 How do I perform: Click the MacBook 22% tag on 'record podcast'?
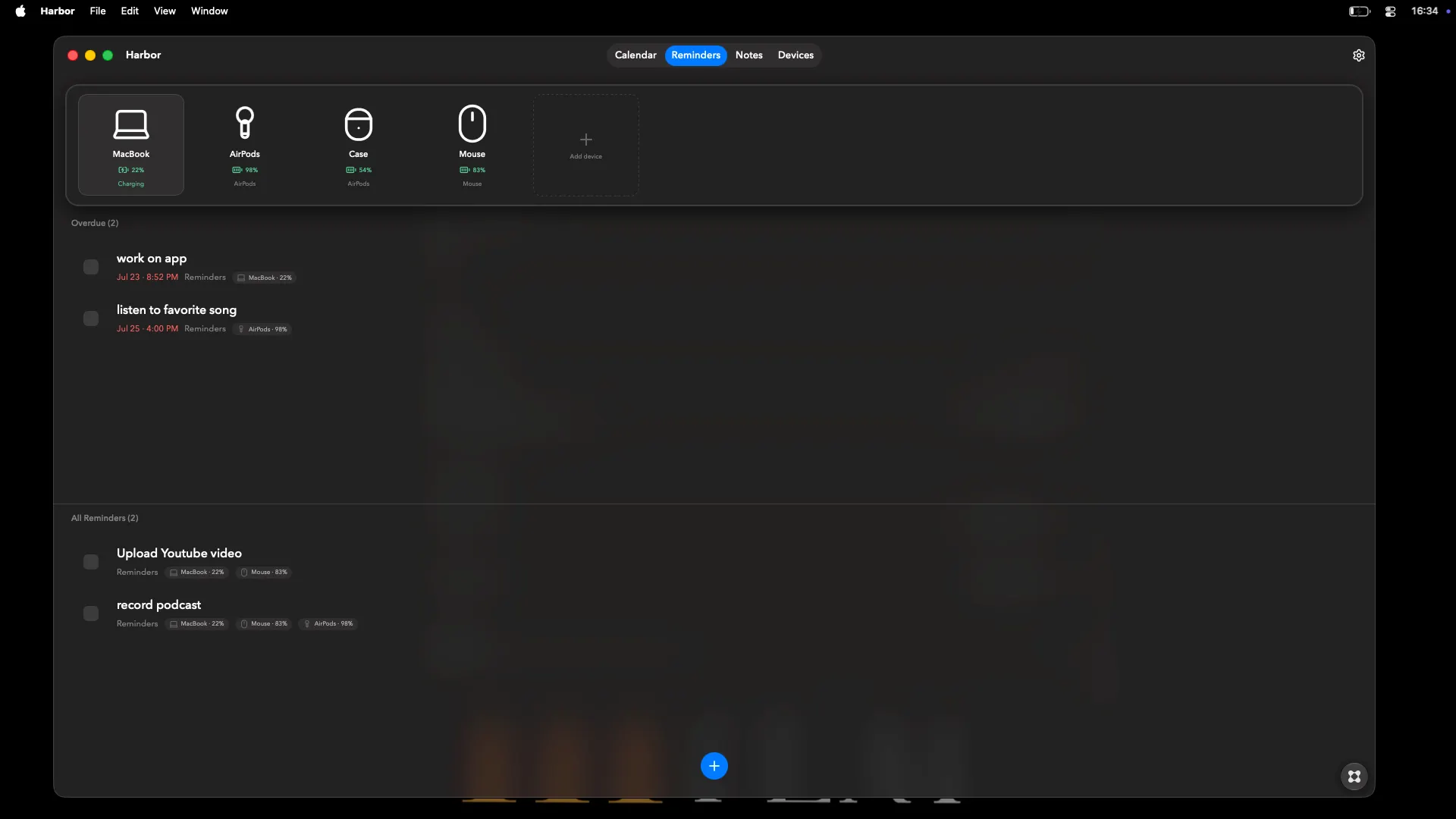196,624
